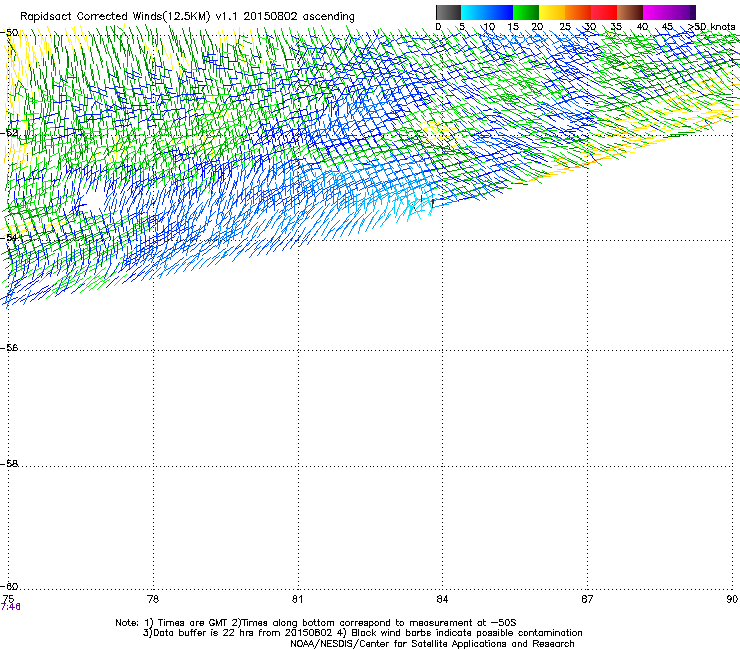Click the '-52' latitude axis label

coord(9,133)
